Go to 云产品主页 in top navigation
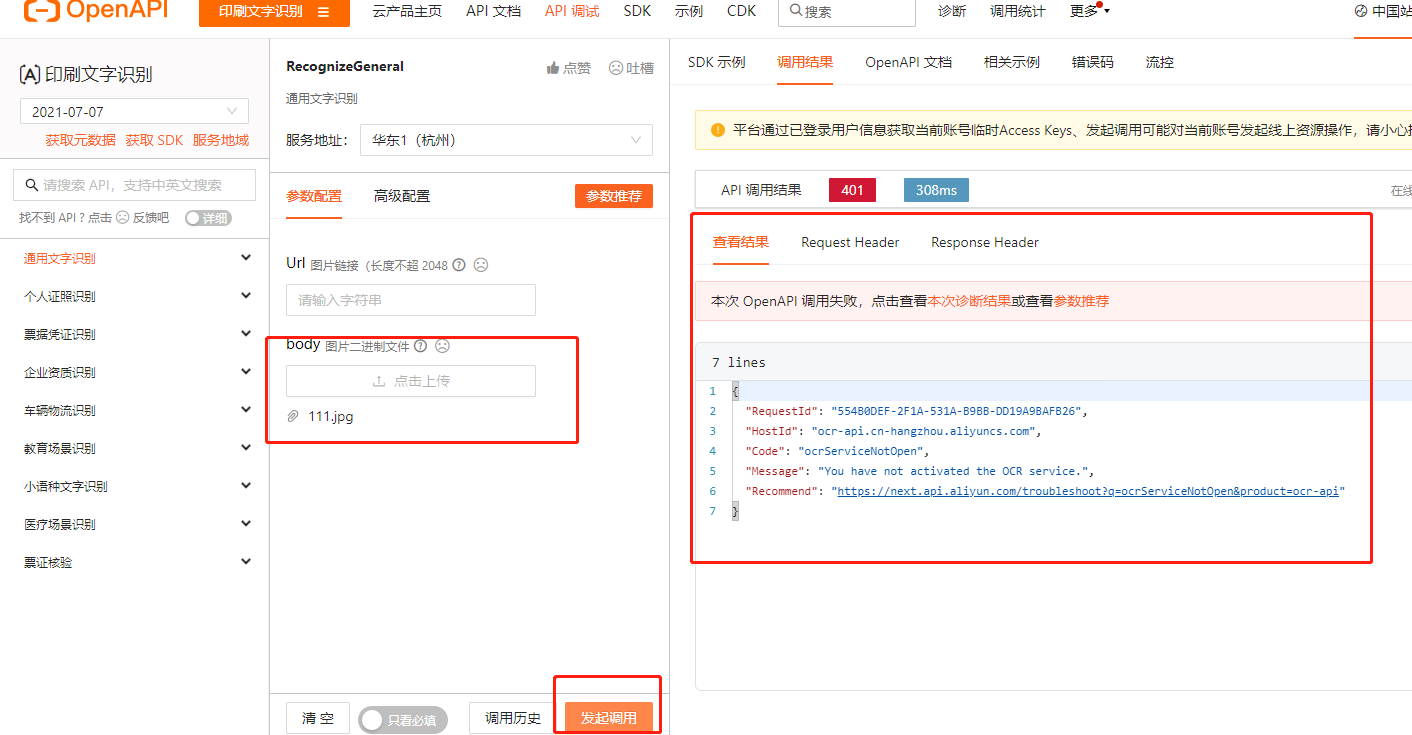This screenshot has height=735, width=1412. pyautogui.click(x=407, y=11)
